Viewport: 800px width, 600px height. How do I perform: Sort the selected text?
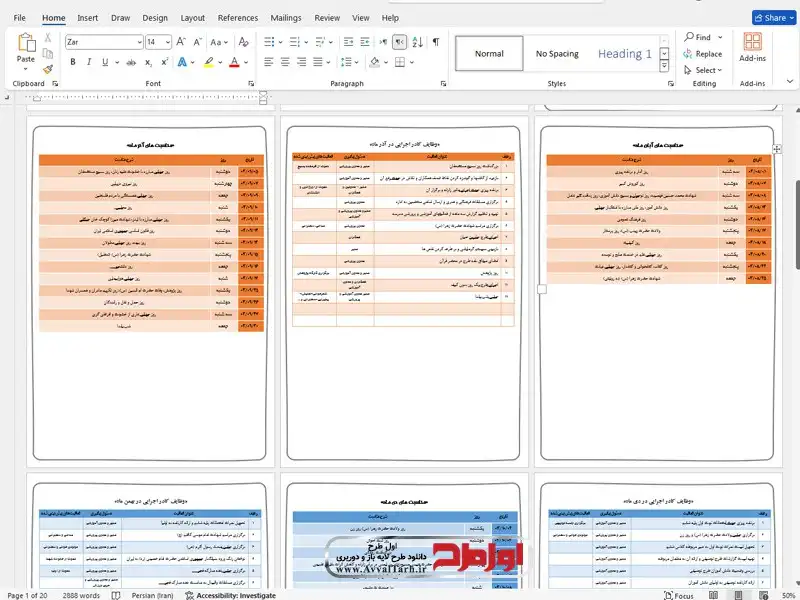[417, 42]
